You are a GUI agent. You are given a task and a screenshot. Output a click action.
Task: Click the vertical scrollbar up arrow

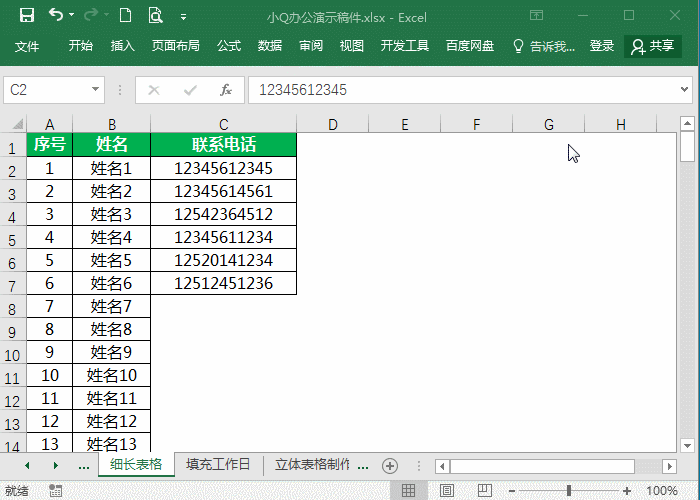tap(688, 123)
